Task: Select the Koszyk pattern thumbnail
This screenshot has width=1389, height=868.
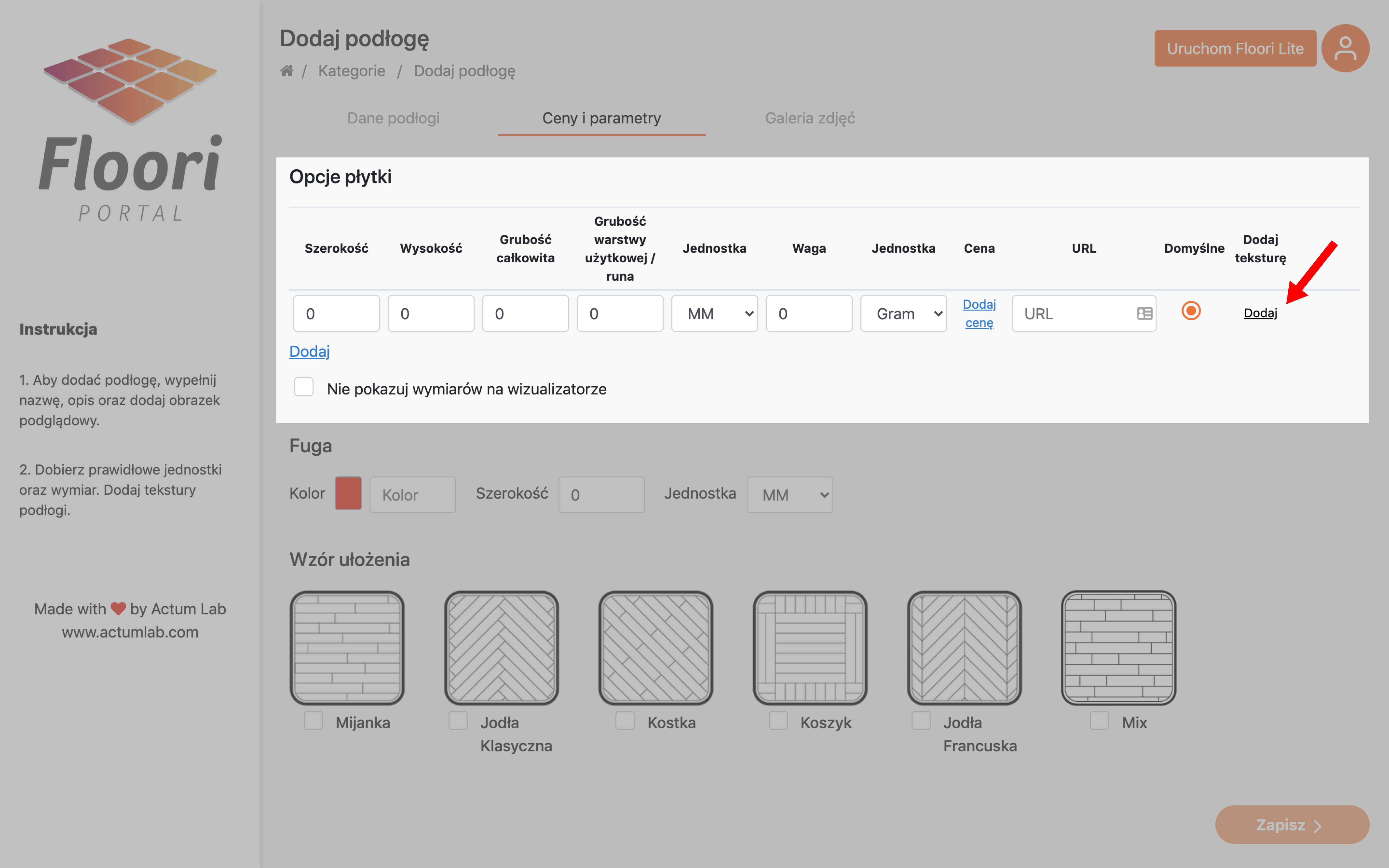Action: pyautogui.click(x=810, y=648)
